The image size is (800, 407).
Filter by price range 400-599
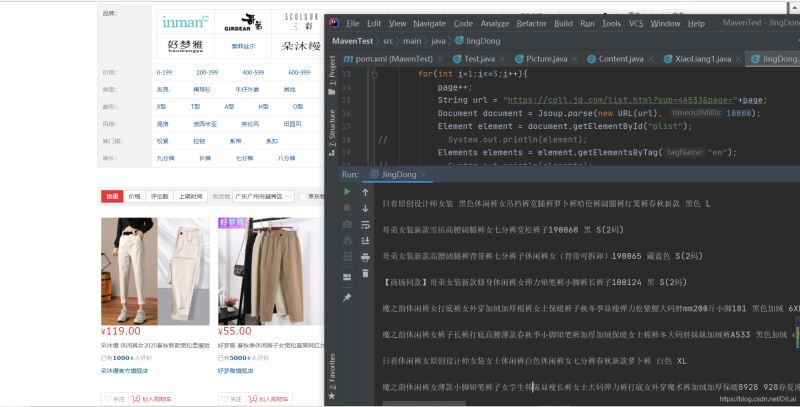click(253, 72)
